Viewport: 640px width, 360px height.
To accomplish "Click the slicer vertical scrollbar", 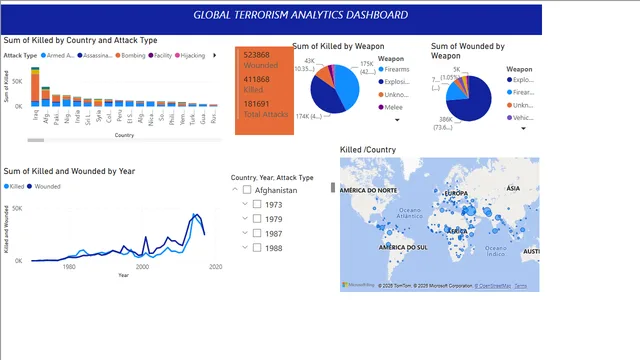I will pyautogui.click(x=333, y=187).
